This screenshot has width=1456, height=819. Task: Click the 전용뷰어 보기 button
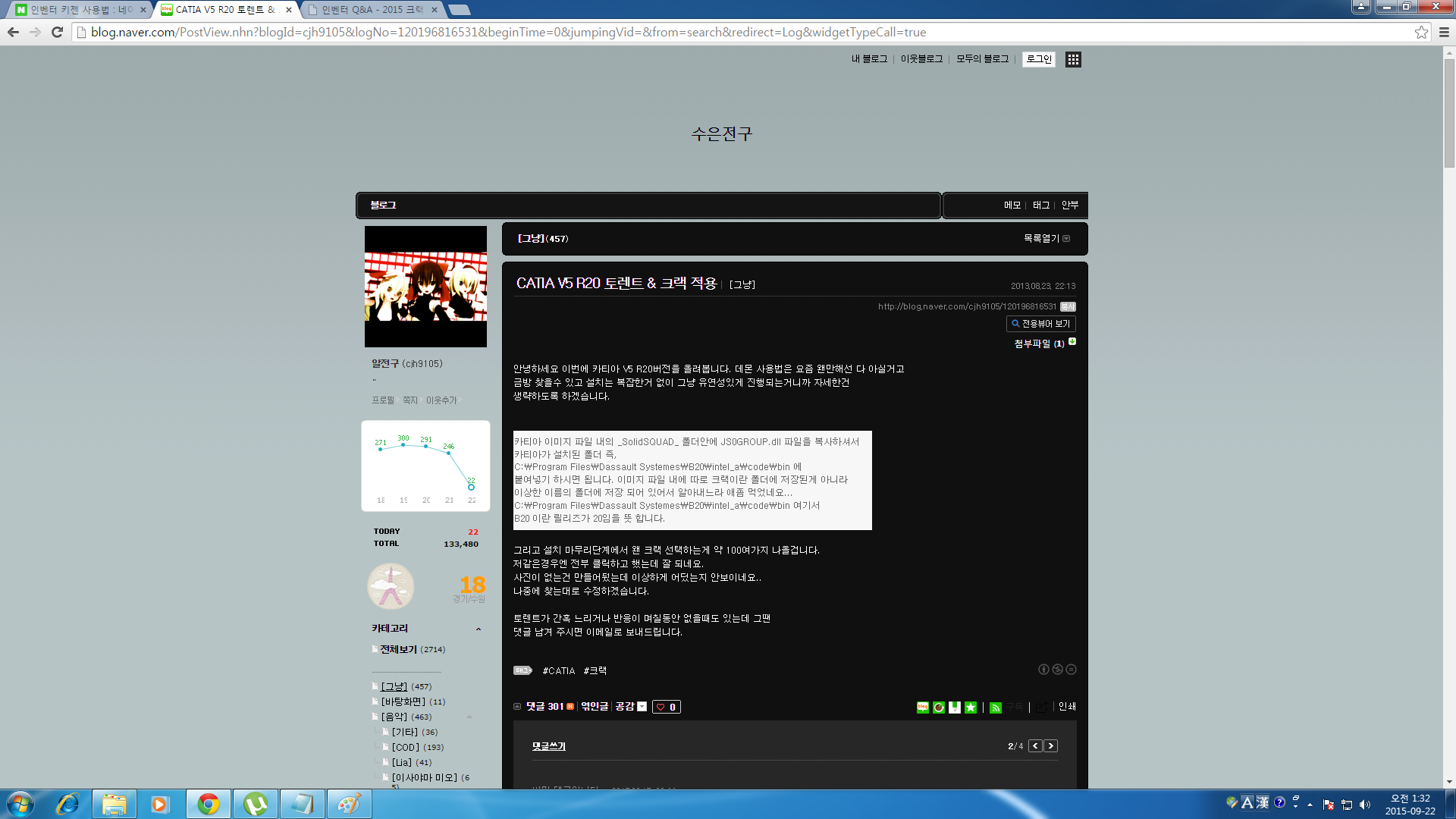pos(1040,324)
